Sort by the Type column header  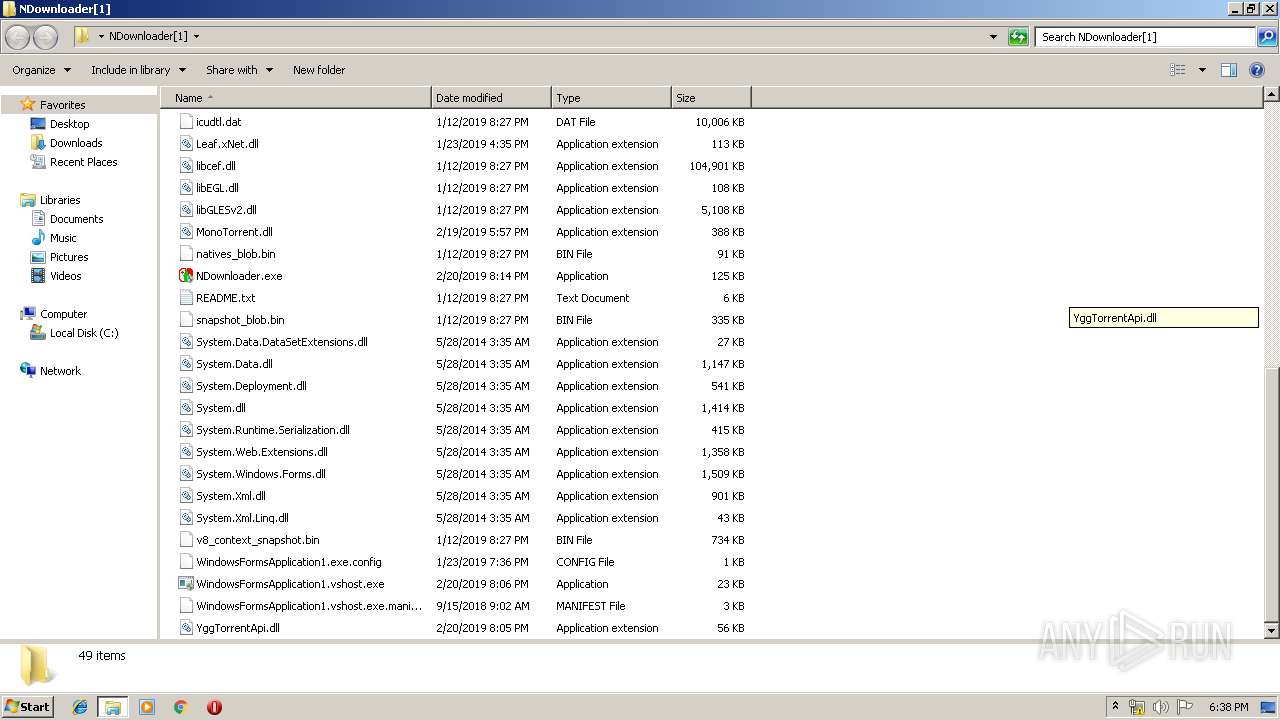[611, 98]
